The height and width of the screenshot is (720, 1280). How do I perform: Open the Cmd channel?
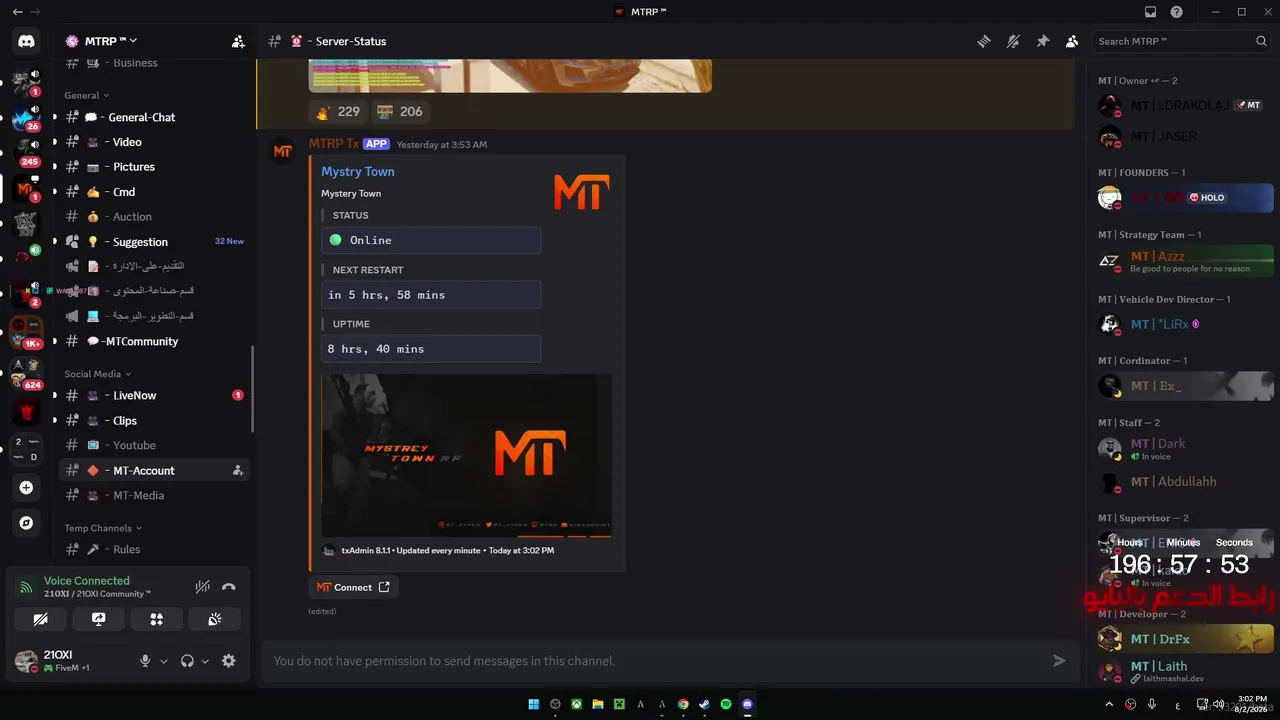click(154, 192)
